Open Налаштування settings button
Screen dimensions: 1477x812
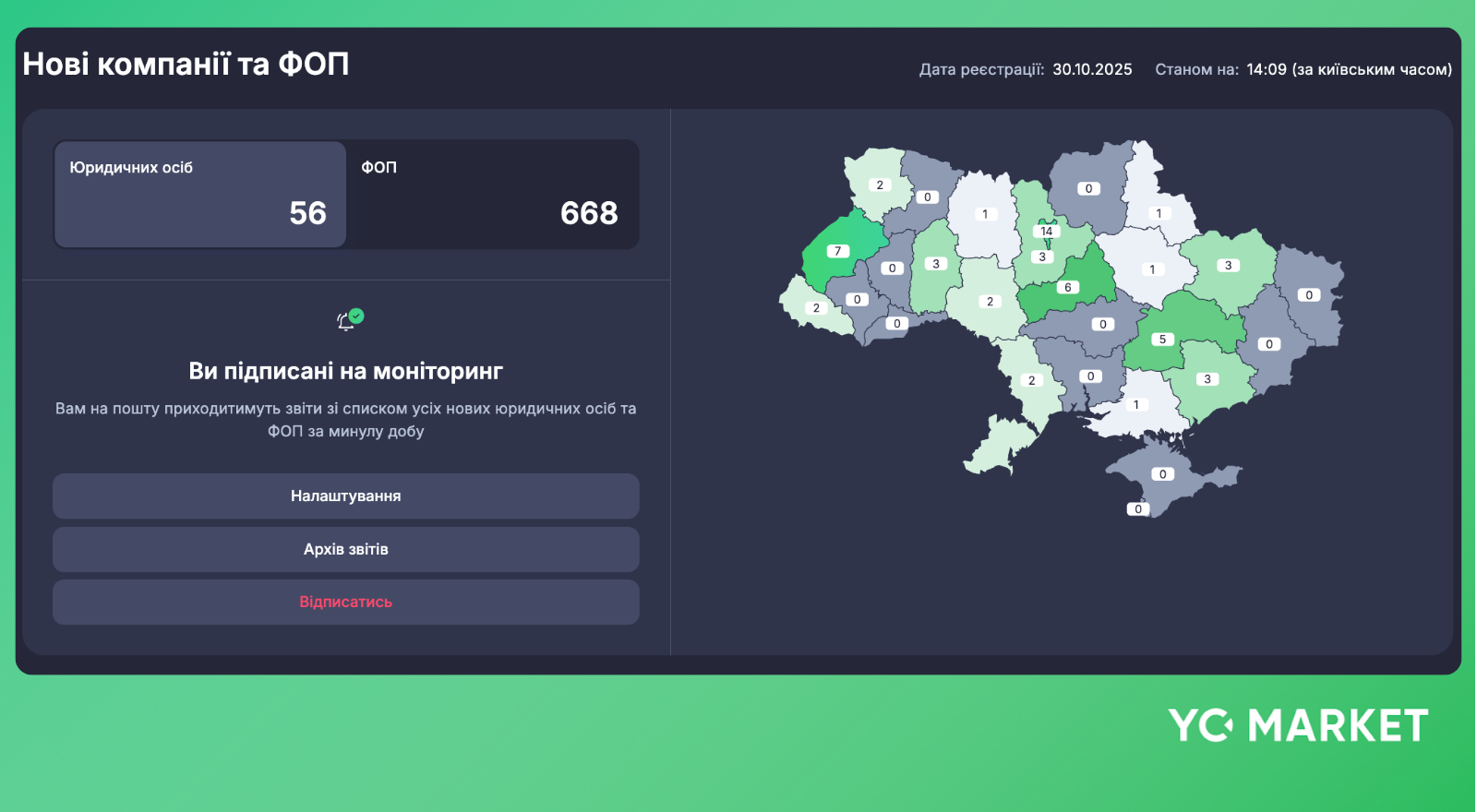click(345, 496)
